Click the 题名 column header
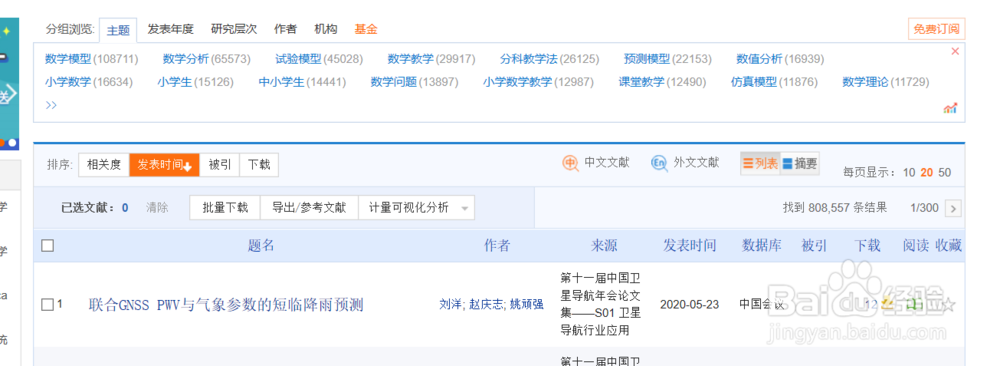Screen dimensions: 1000x366 coord(261,245)
